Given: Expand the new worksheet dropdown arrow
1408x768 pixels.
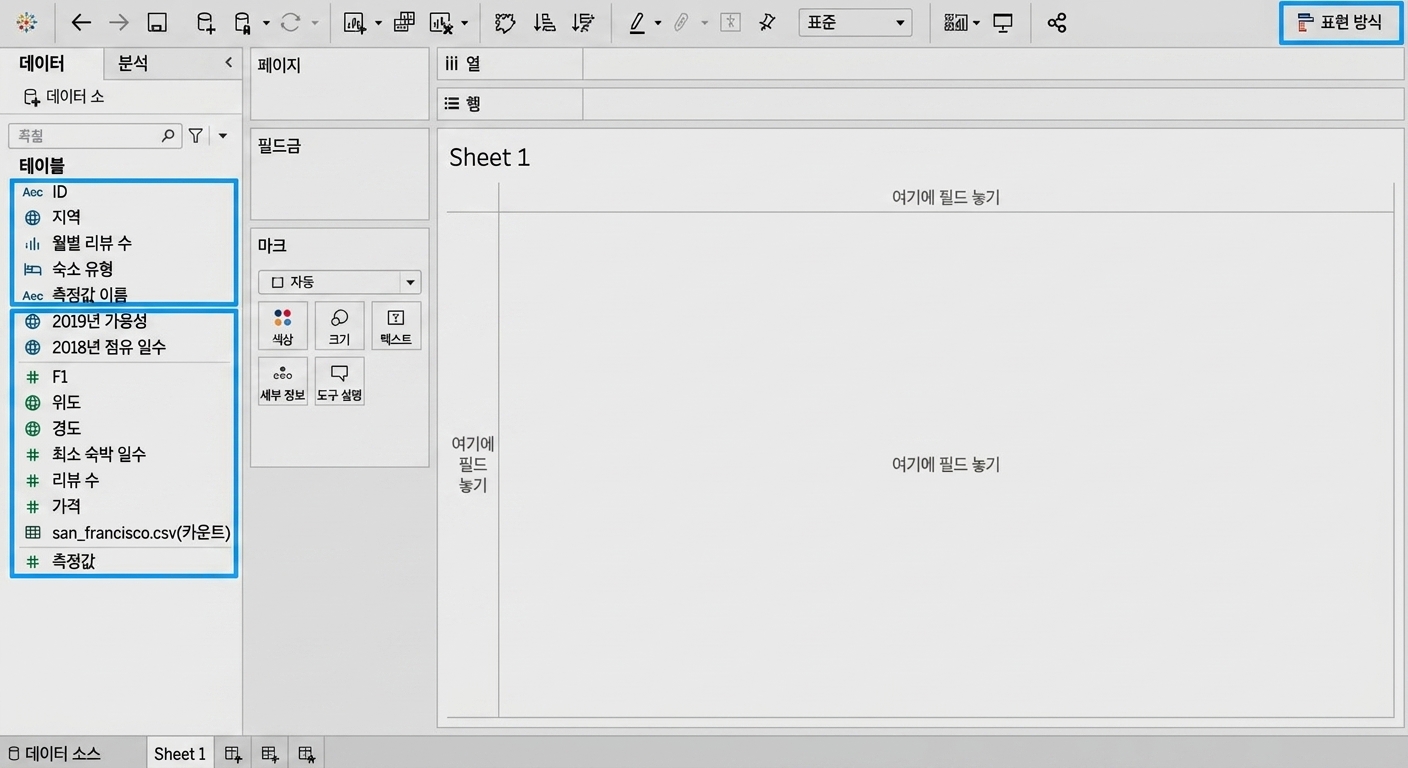Looking at the screenshot, I should [x=378, y=23].
